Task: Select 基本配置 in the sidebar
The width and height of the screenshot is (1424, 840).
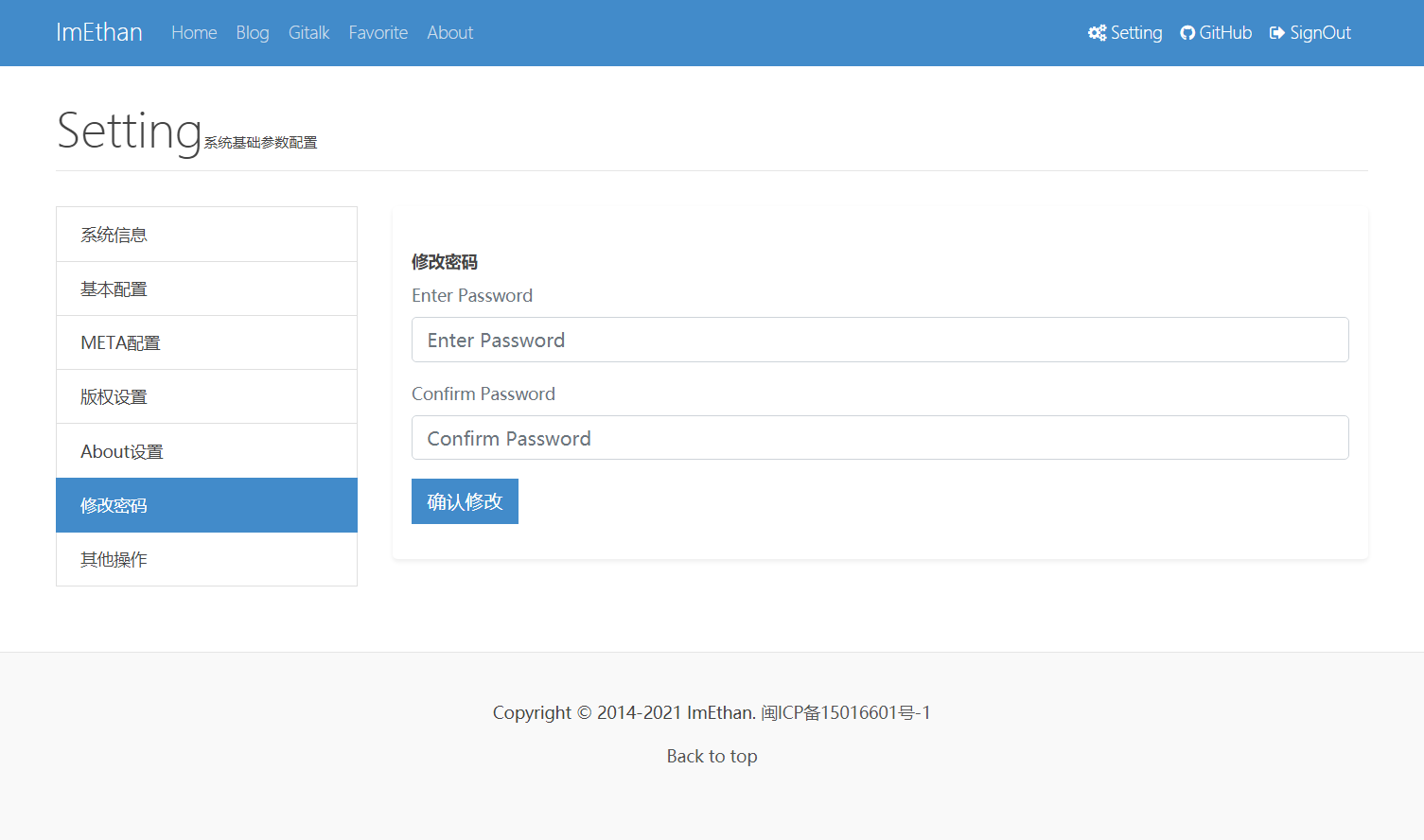Action: [x=206, y=289]
